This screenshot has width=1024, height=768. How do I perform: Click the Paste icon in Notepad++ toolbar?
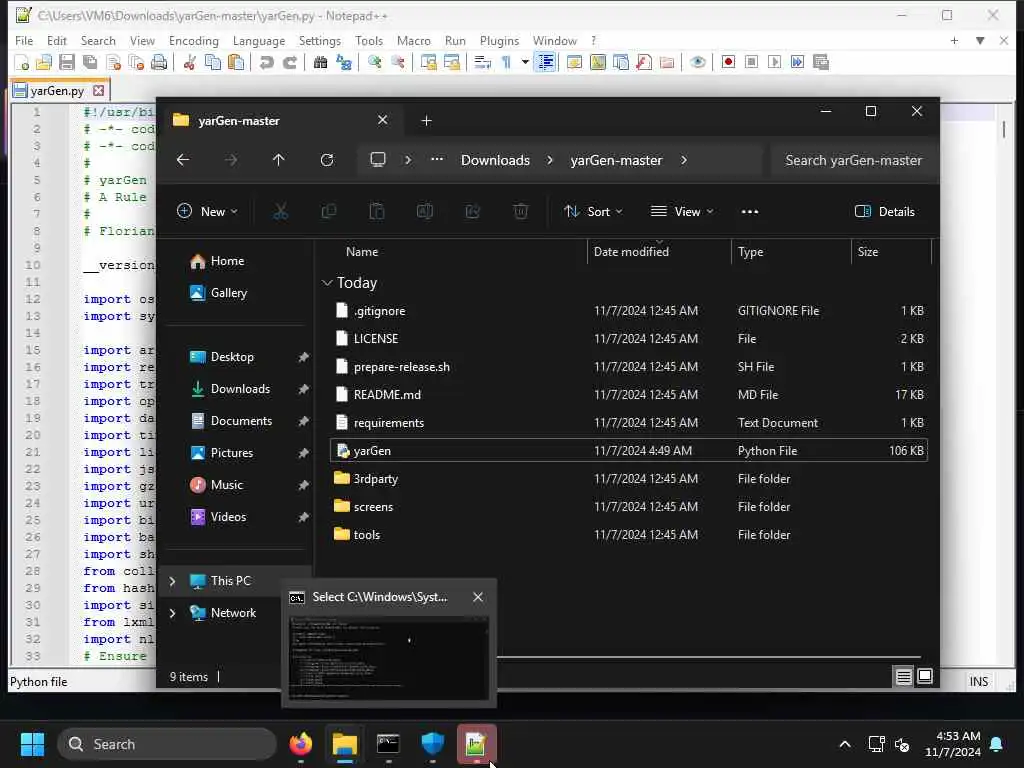(236, 63)
